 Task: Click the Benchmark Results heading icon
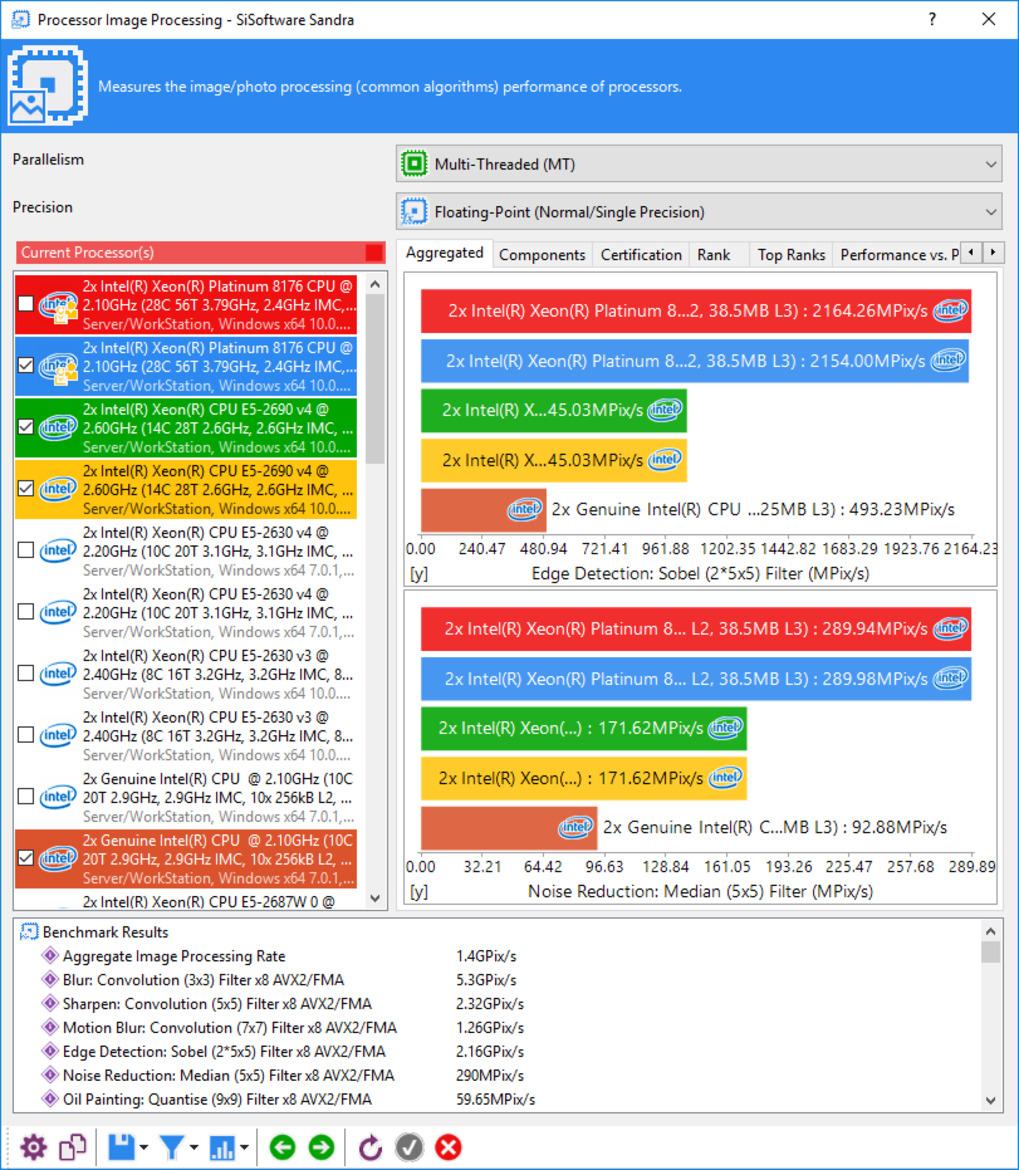coord(29,932)
